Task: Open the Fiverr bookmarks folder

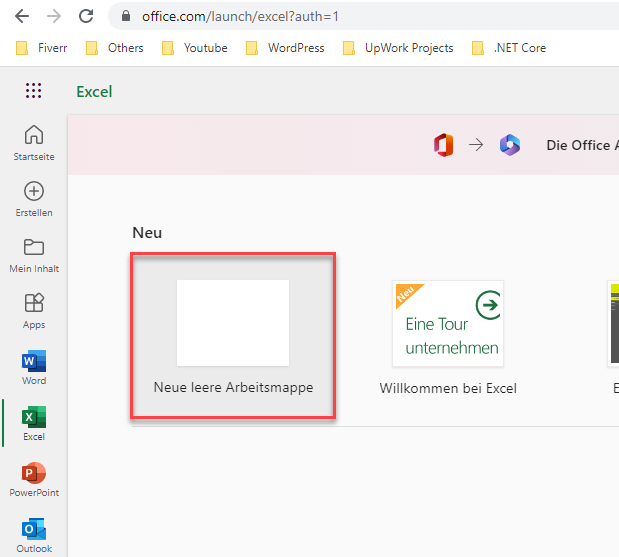Action: 41,48
